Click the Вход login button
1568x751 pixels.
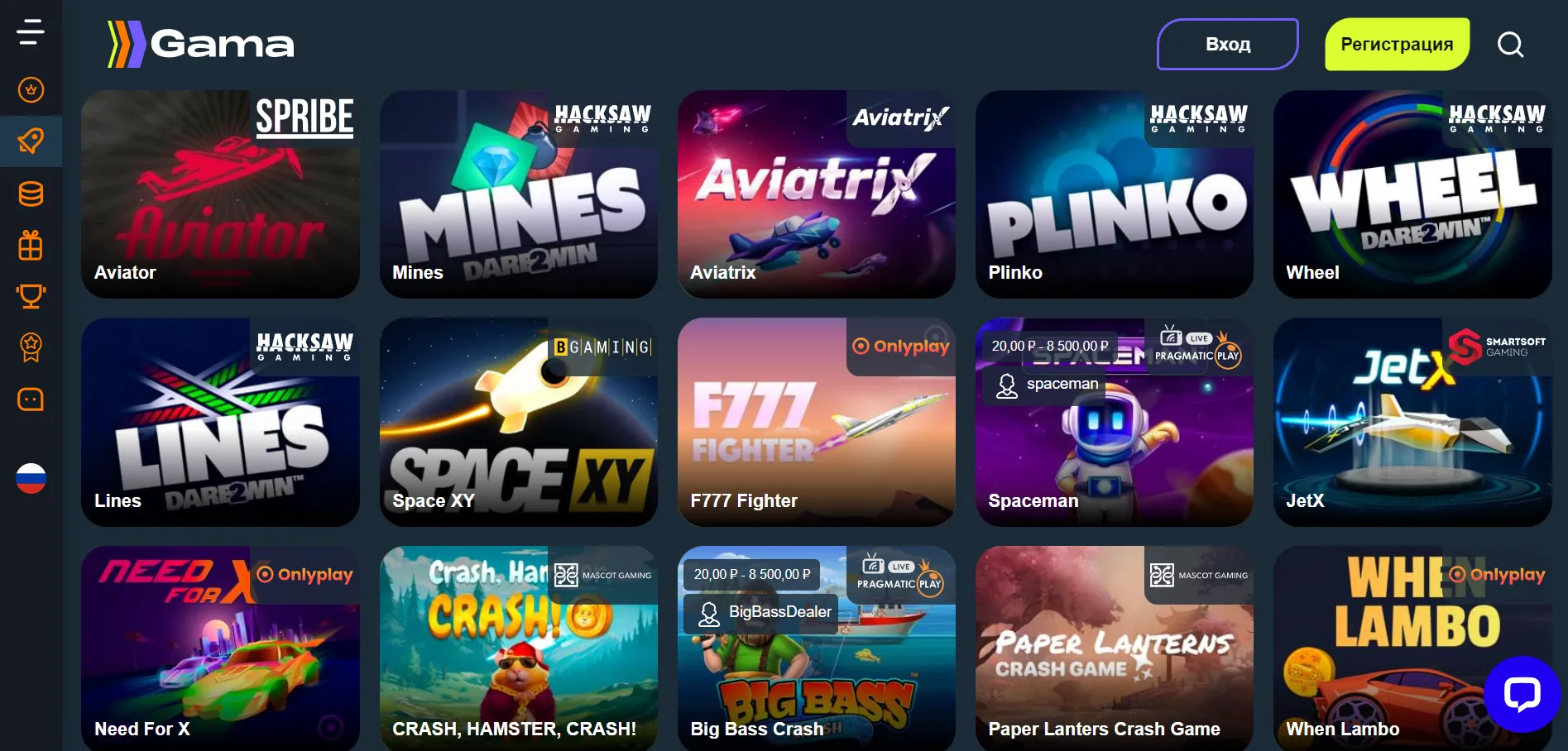click(x=1228, y=45)
